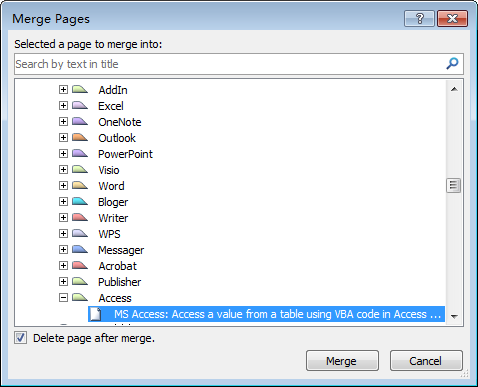The image size is (478, 387).
Task: Click the Cancel button
Action: (x=426, y=361)
